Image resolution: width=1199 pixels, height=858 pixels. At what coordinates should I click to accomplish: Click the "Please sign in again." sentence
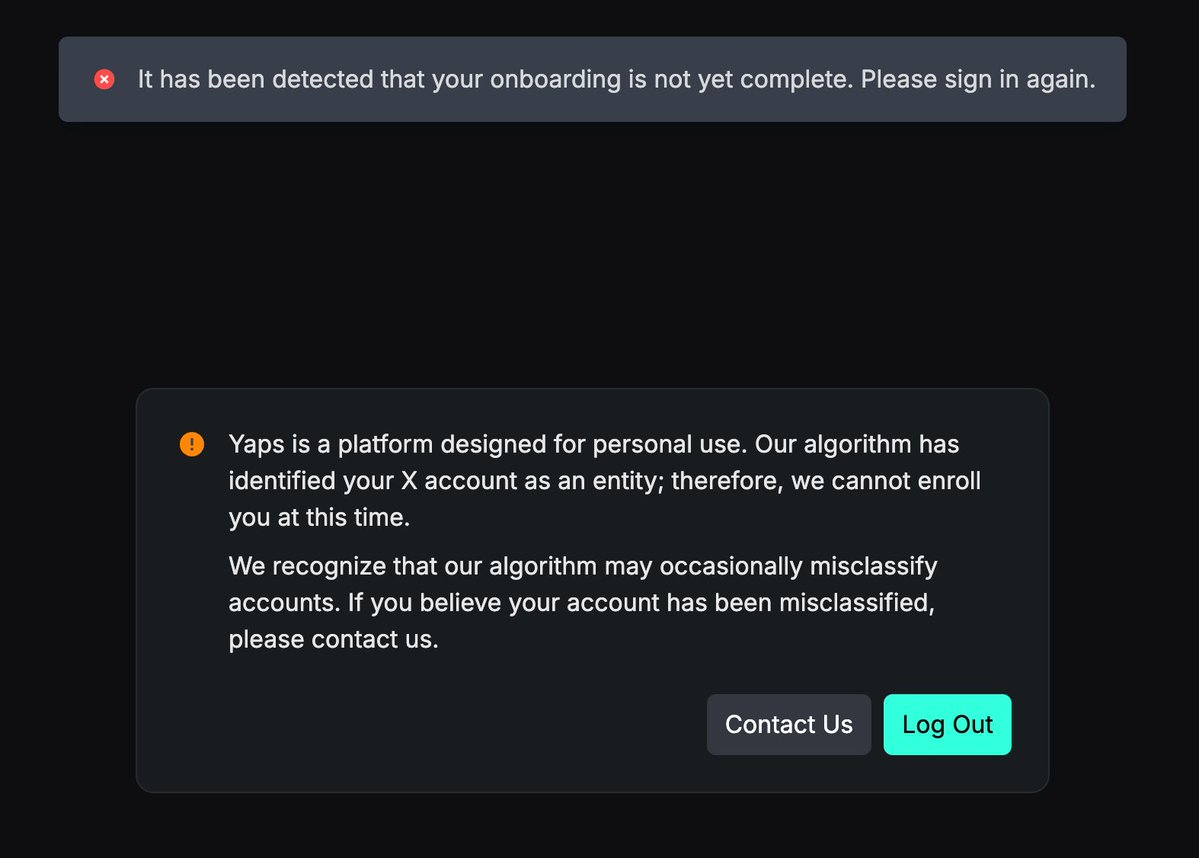tap(977, 79)
